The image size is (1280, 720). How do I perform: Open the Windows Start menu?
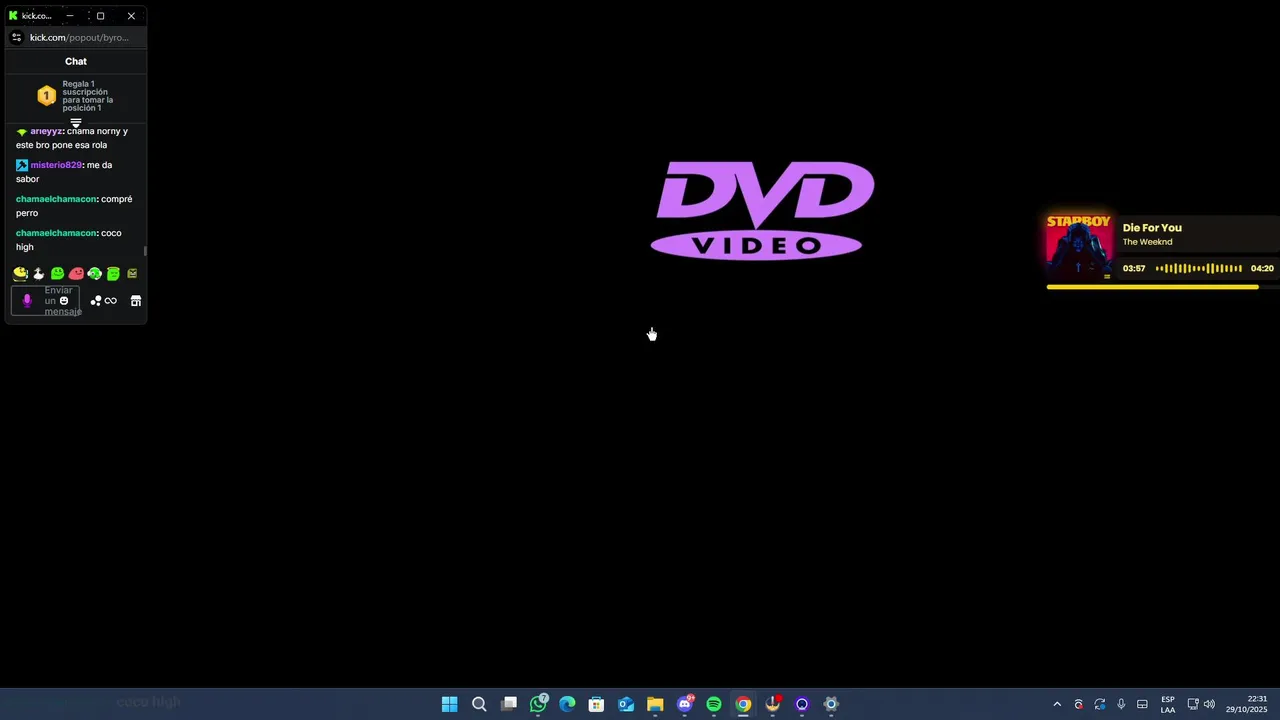(x=450, y=704)
